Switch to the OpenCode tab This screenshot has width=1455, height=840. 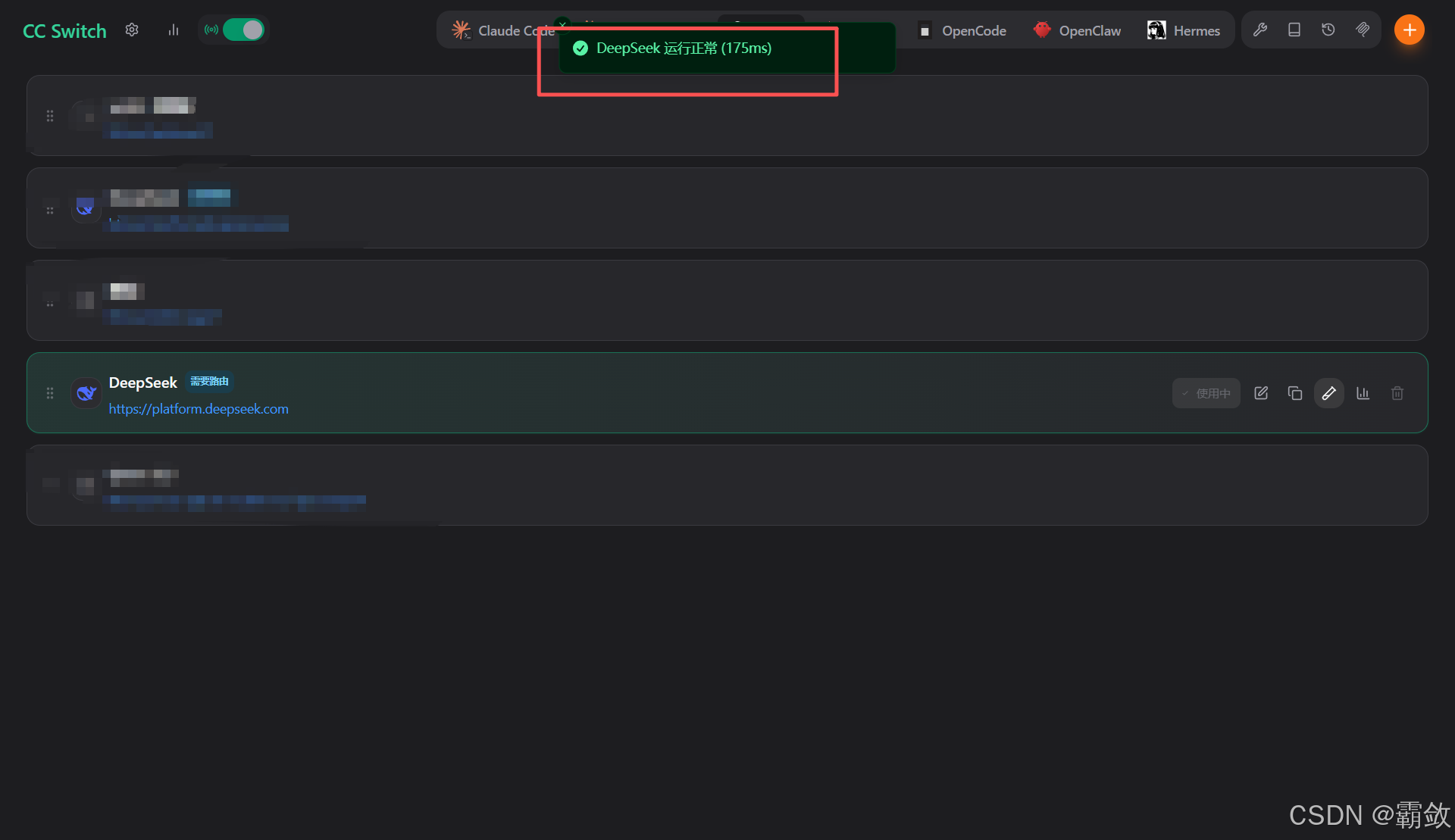tap(962, 30)
